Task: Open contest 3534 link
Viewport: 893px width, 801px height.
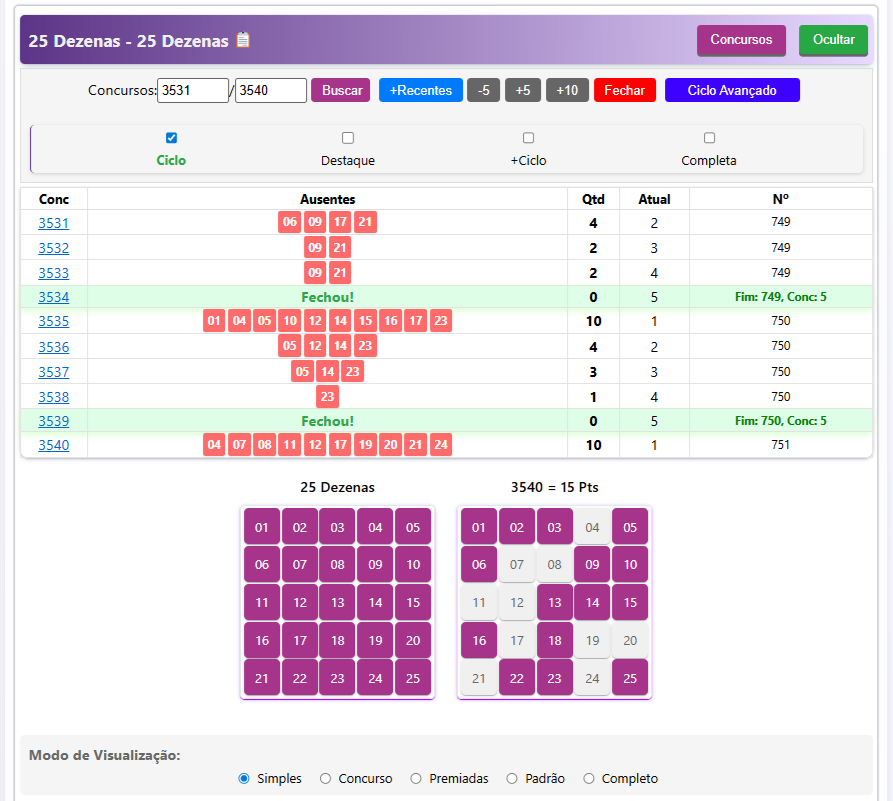Action: point(54,297)
